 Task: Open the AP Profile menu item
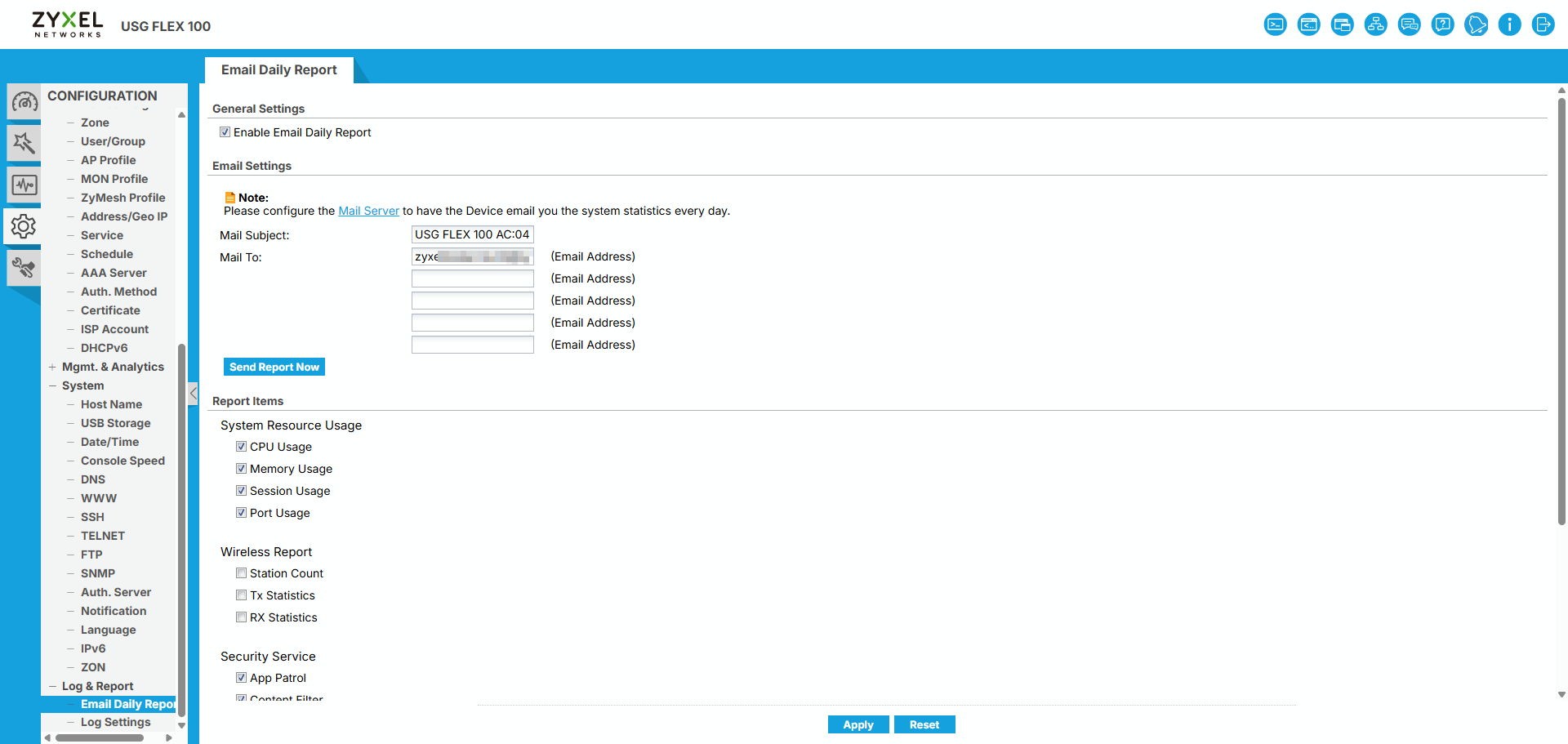pos(108,160)
